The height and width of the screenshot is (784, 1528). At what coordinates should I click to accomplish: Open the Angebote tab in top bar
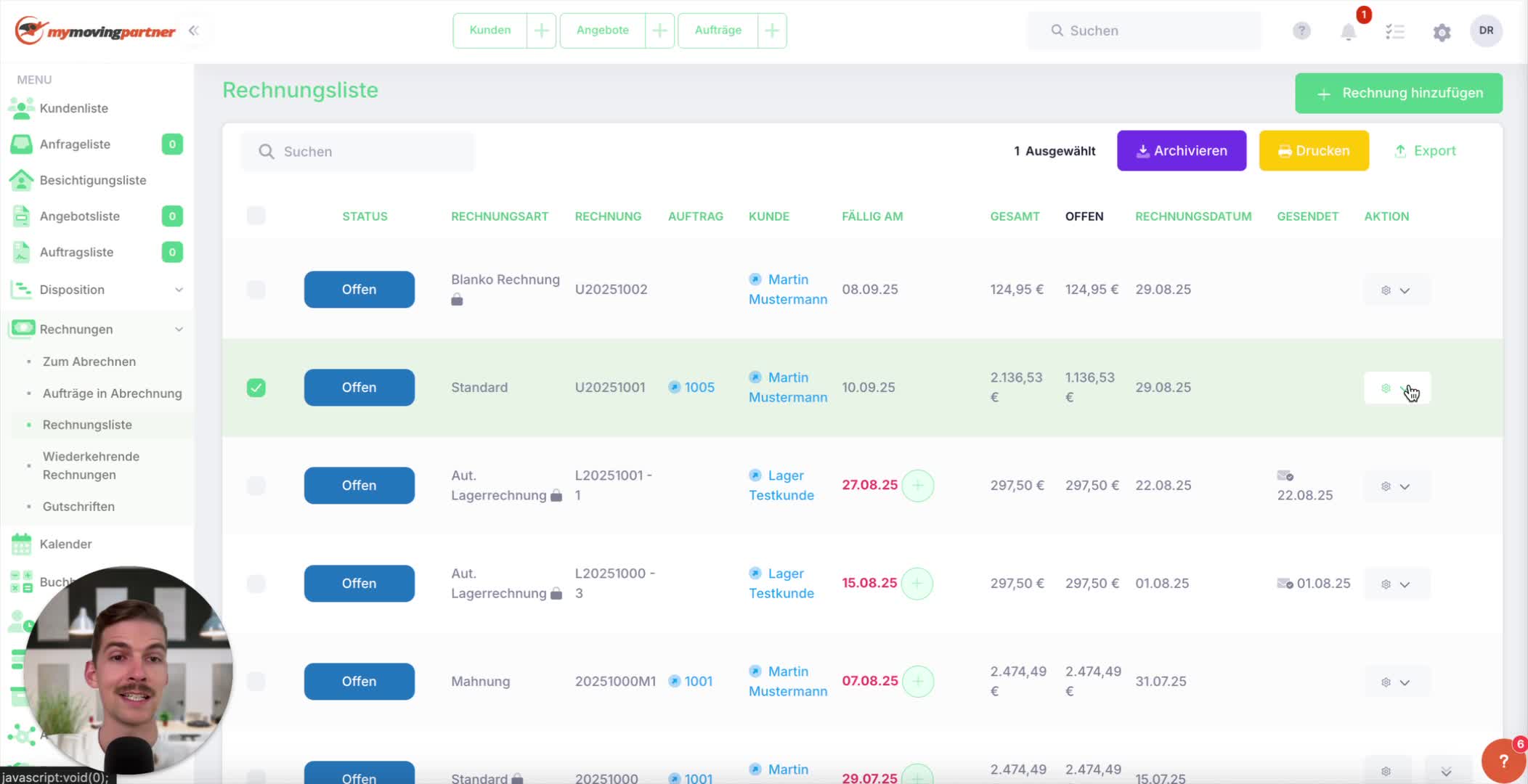tap(603, 30)
